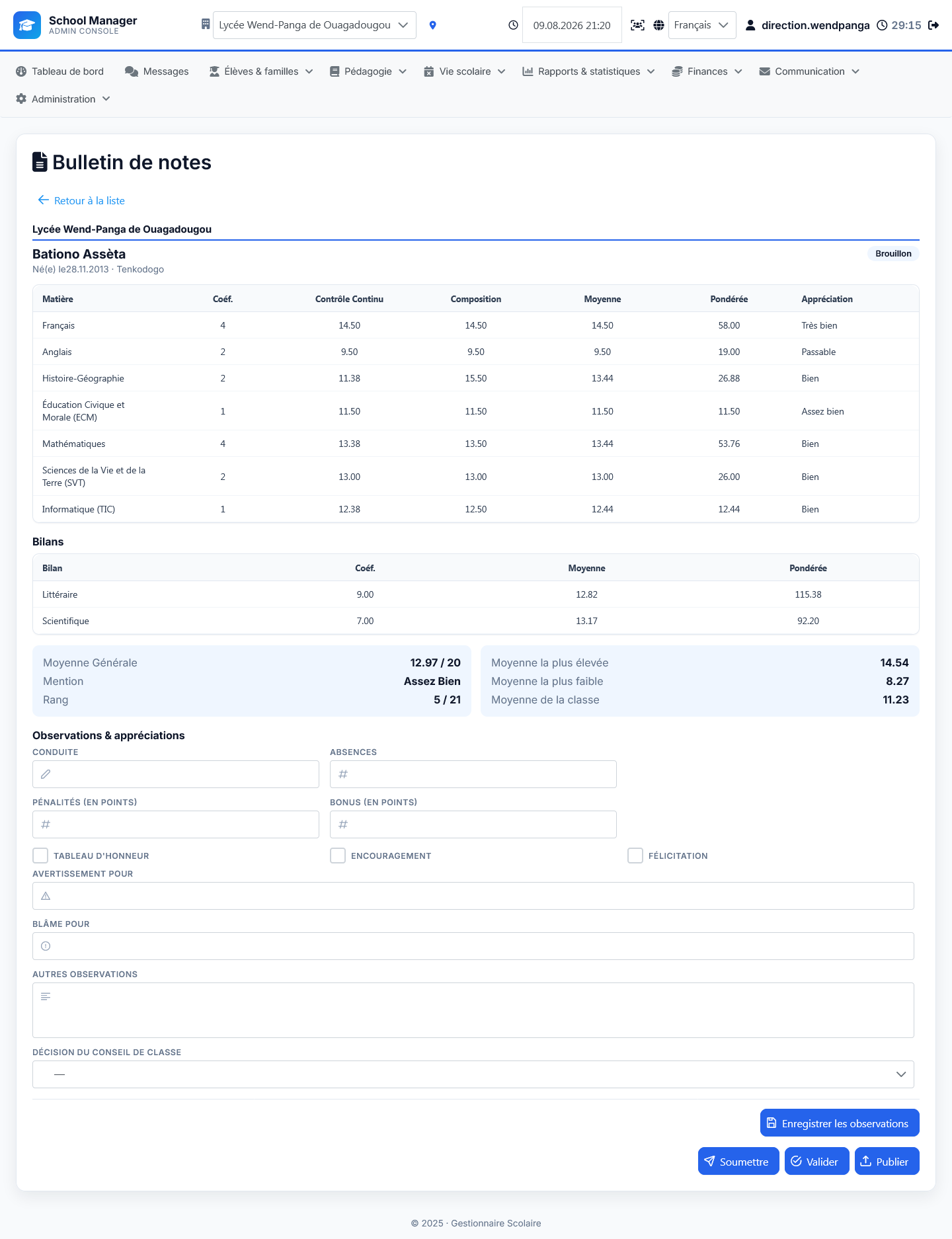The width and height of the screenshot is (952, 1239).
Task: Click the date time field 09.08.2026 21:20
Action: pyautogui.click(x=572, y=25)
